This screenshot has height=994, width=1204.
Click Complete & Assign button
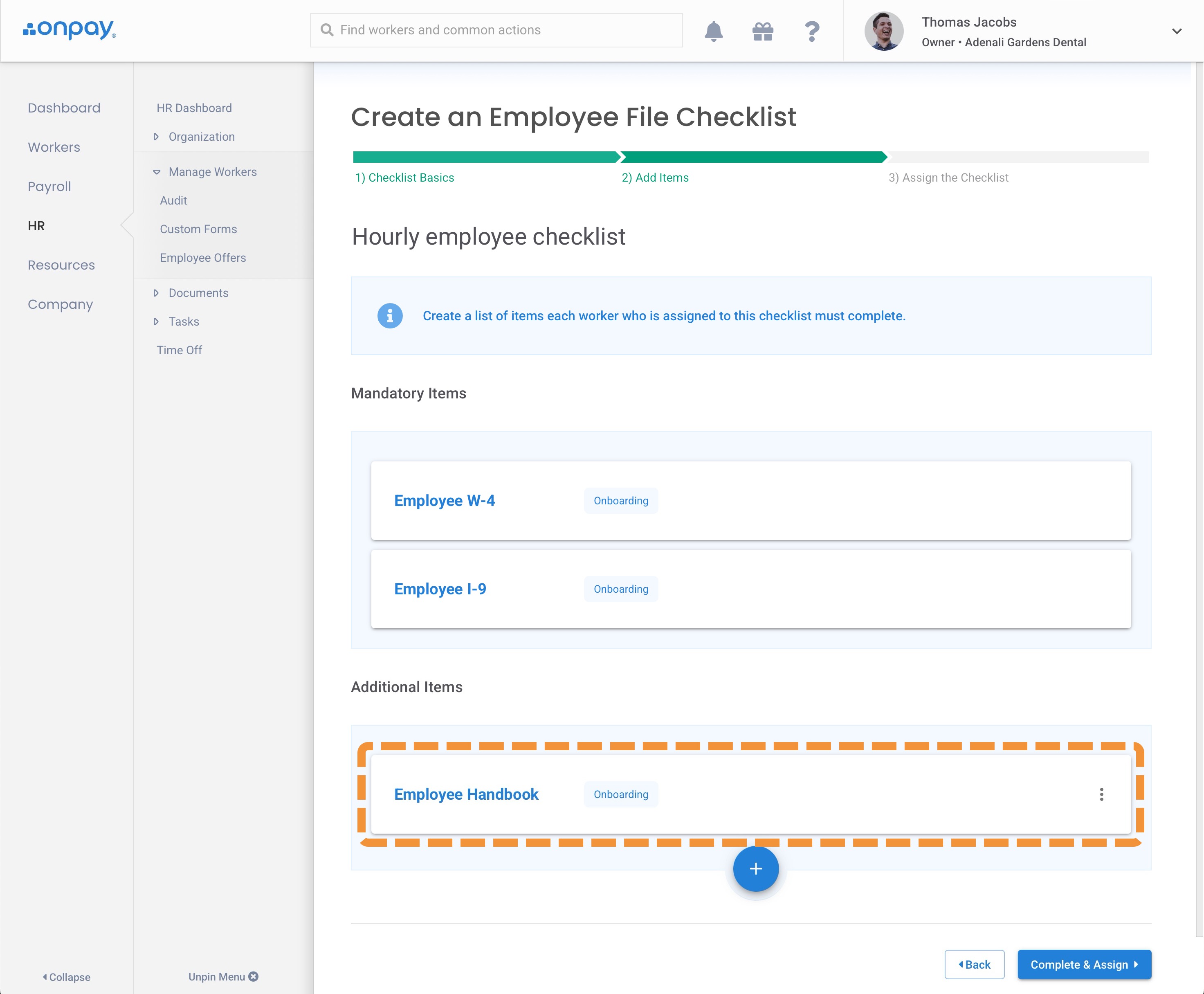[x=1084, y=964]
